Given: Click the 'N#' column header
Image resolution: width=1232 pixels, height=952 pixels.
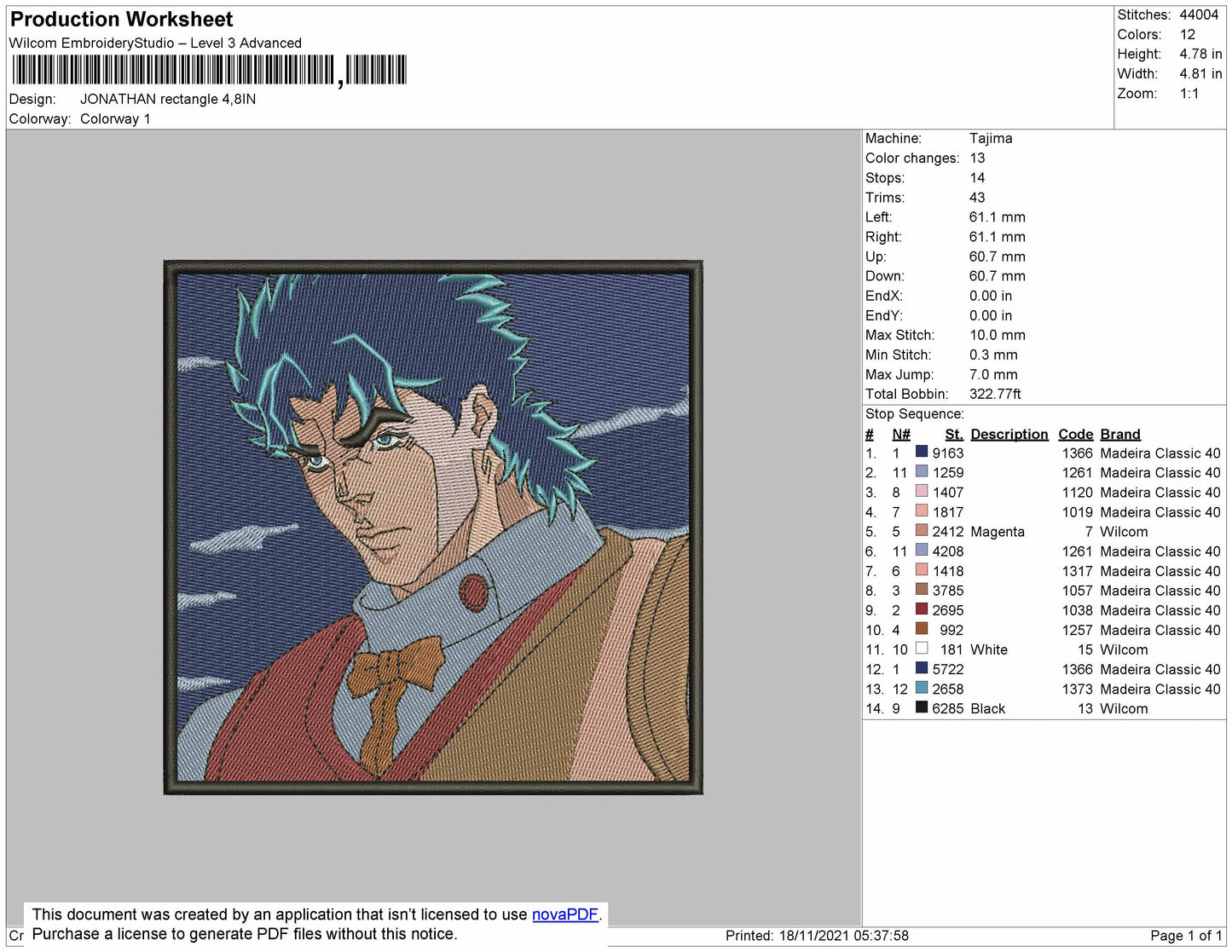Looking at the screenshot, I should pos(901,434).
